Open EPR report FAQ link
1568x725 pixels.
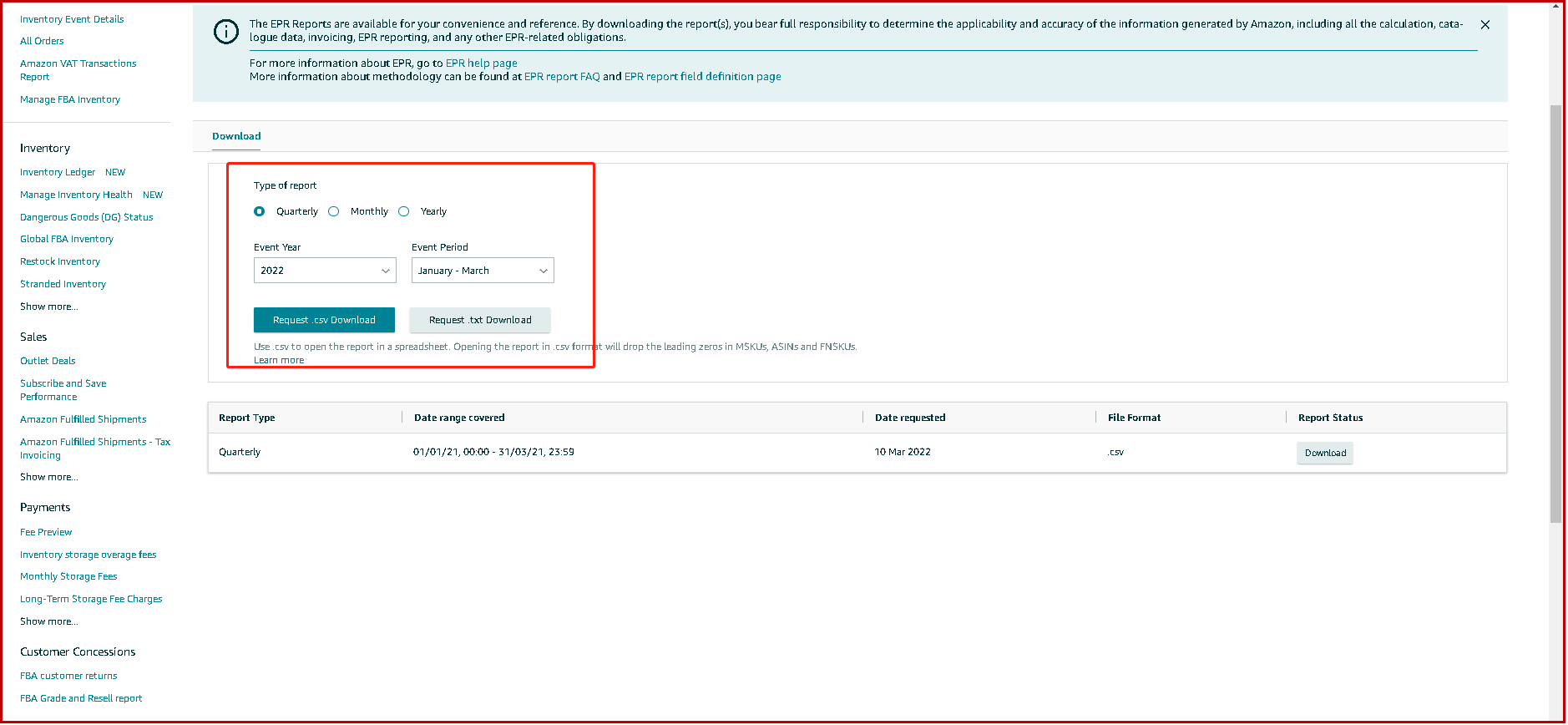[562, 77]
